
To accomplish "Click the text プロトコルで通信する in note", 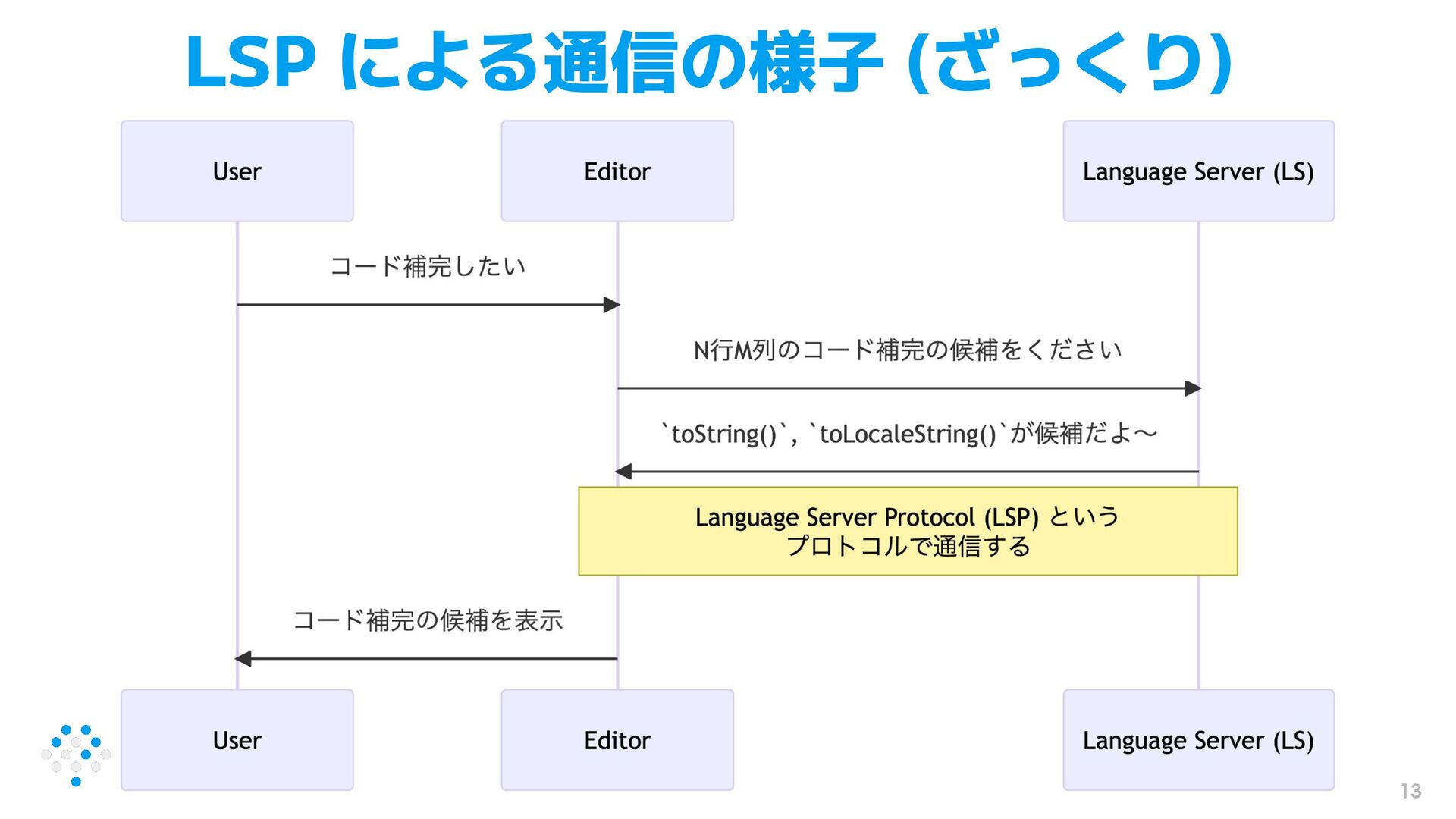I will click(x=907, y=546).
